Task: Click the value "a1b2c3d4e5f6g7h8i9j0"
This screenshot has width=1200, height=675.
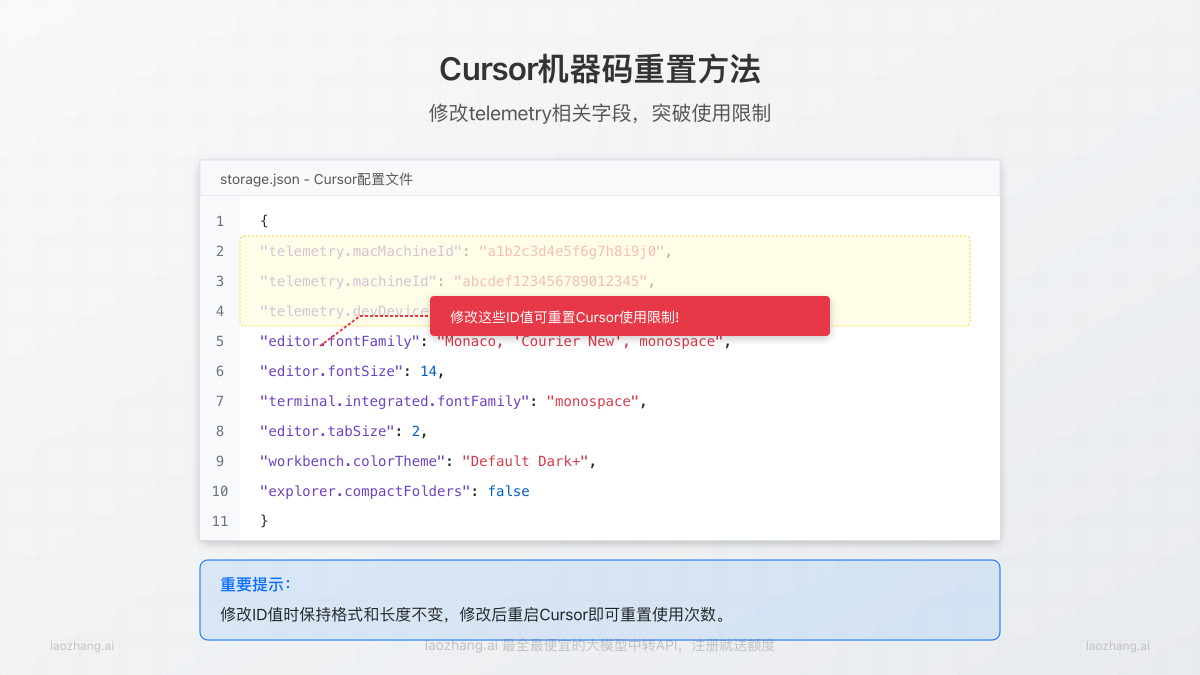Action: pos(571,251)
